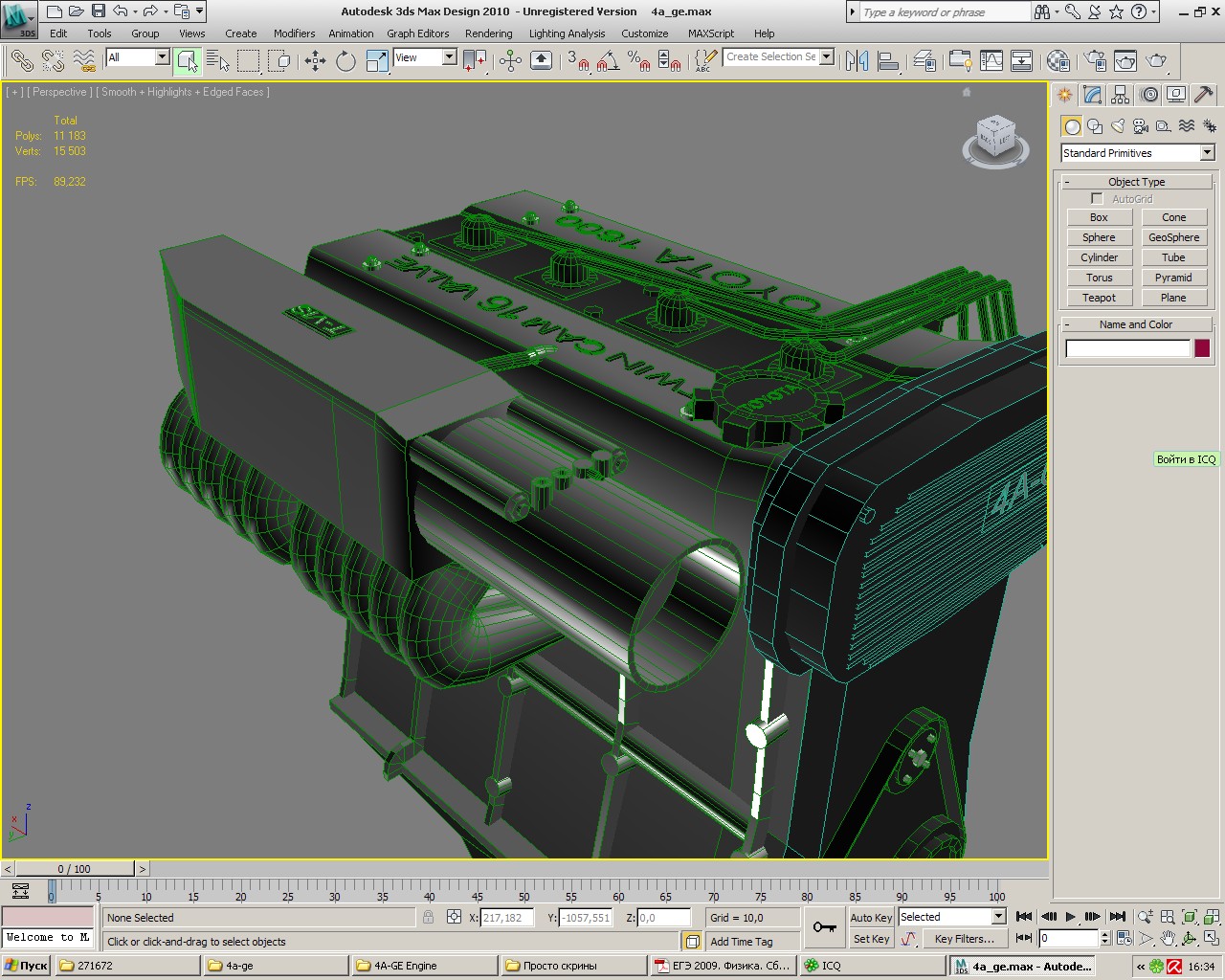
Task: Open the Edit menu
Action: [x=58, y=33]
